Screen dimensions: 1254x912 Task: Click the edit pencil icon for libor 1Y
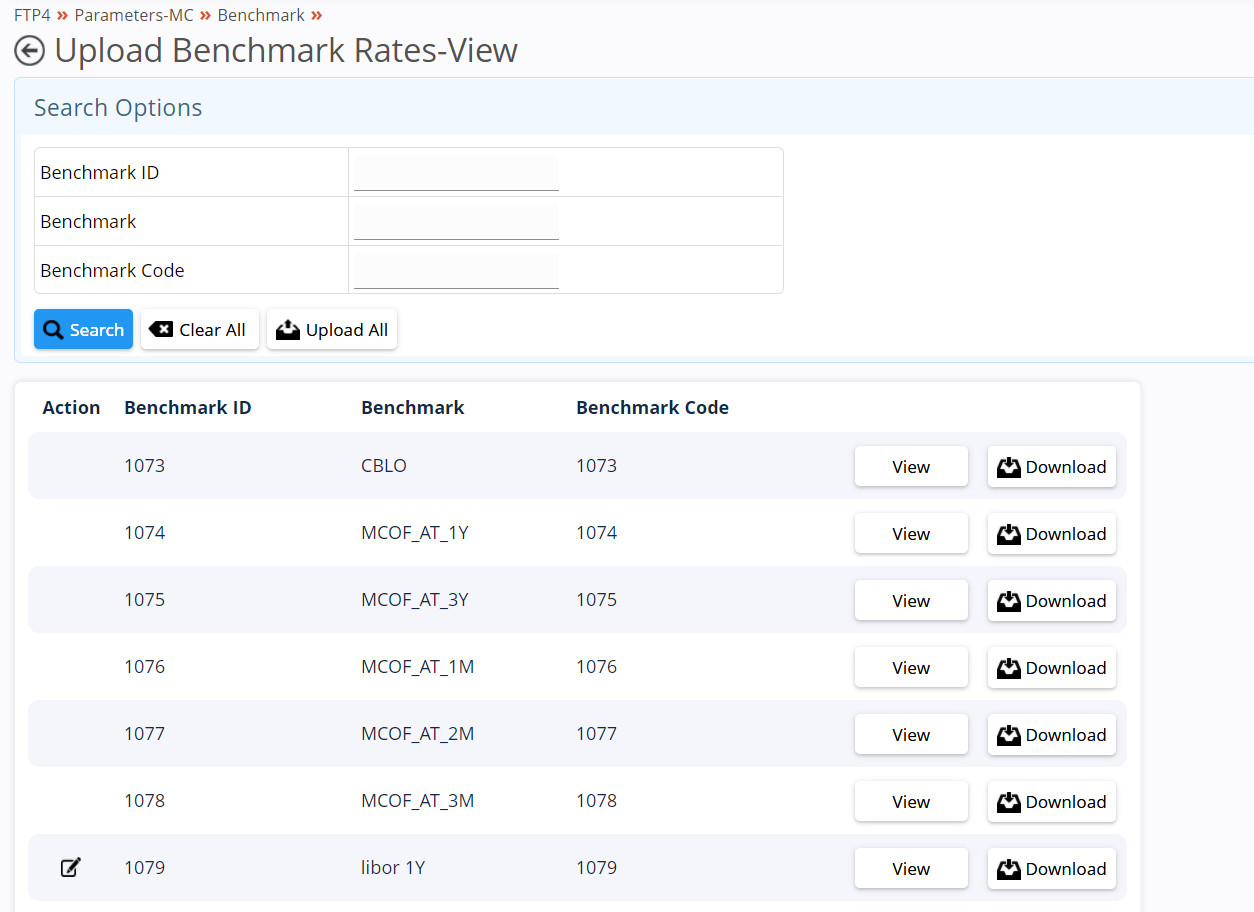[x=70, y=867]
